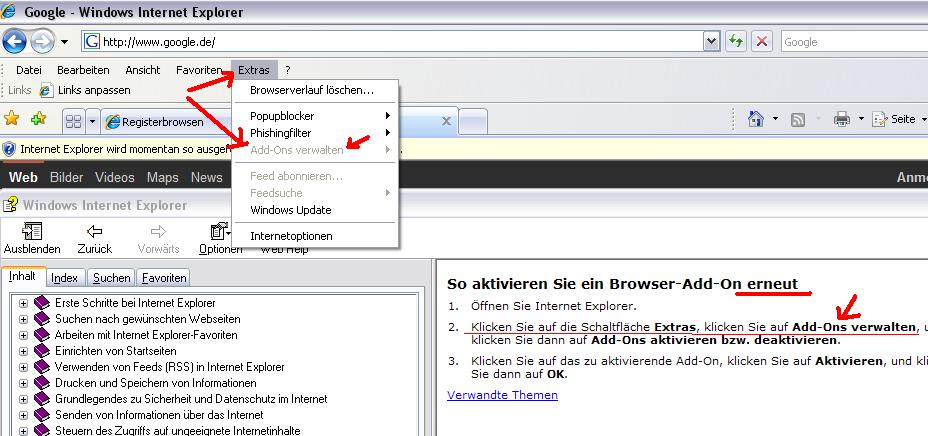Click the green Refresh icon
928x436 pixels.
tap(737, 41)
